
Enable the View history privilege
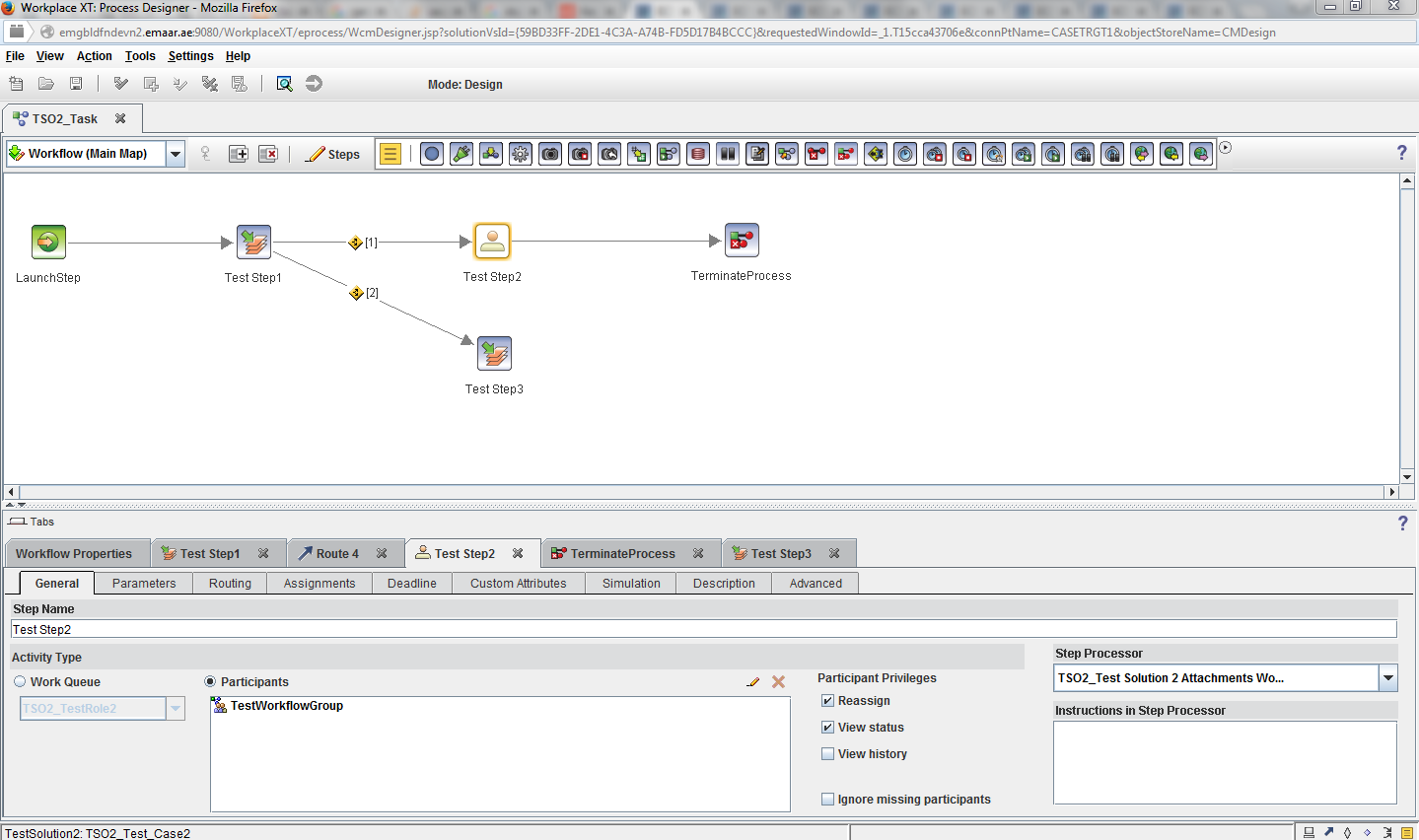(x=827, y=753)
